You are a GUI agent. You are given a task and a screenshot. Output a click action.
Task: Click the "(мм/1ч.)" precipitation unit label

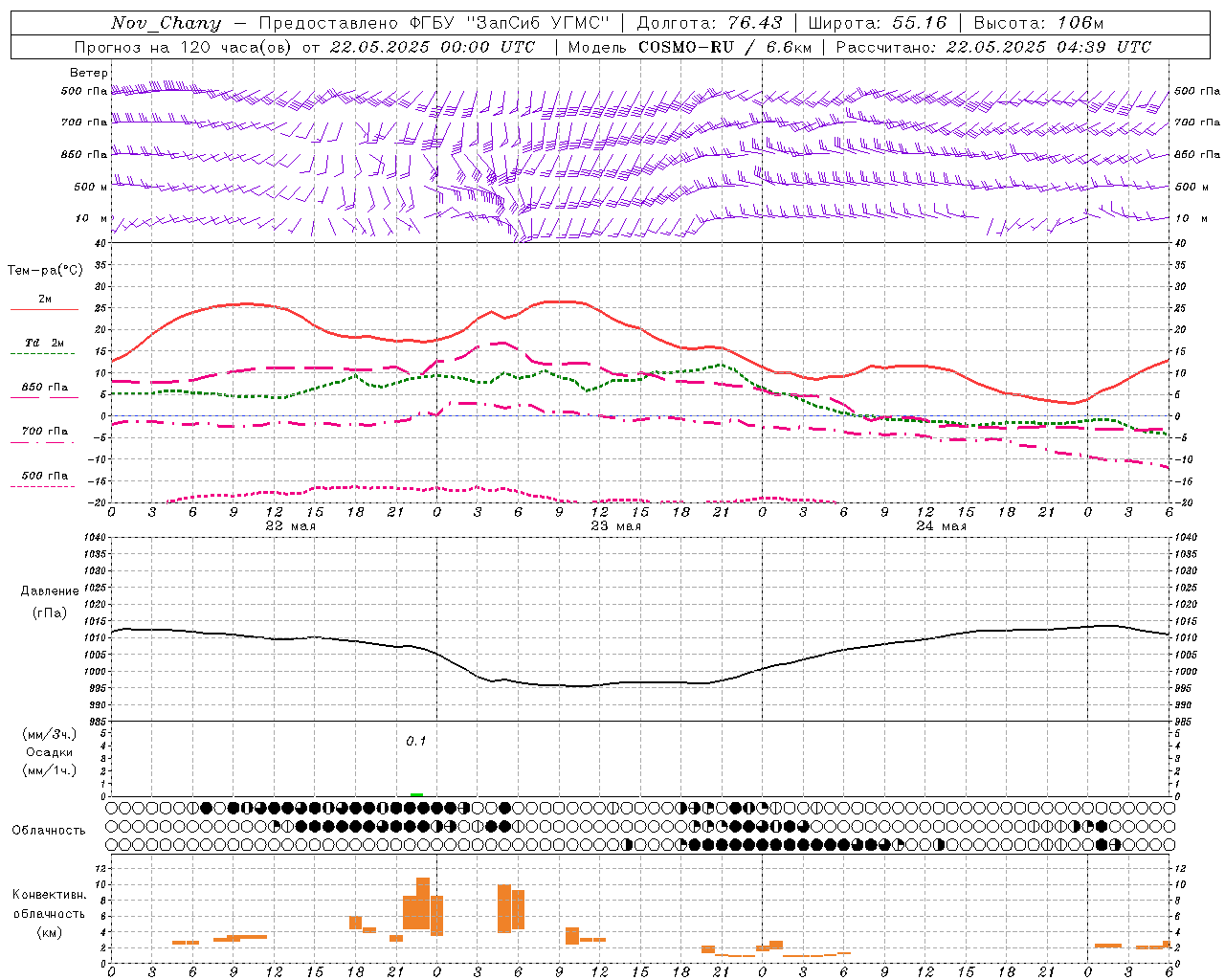click(49, 770)
